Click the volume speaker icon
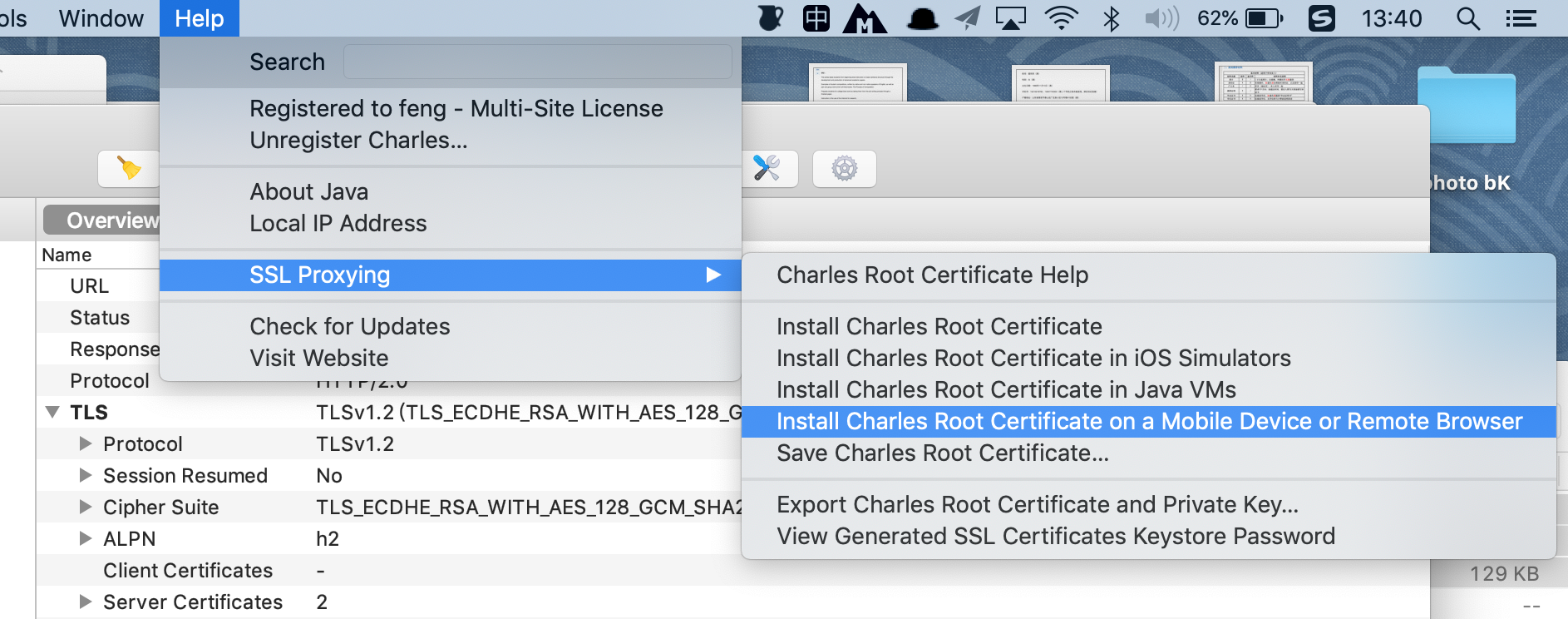This screenshot has width=1568, height=619. pyautogui.click(x=1161, y=18)
